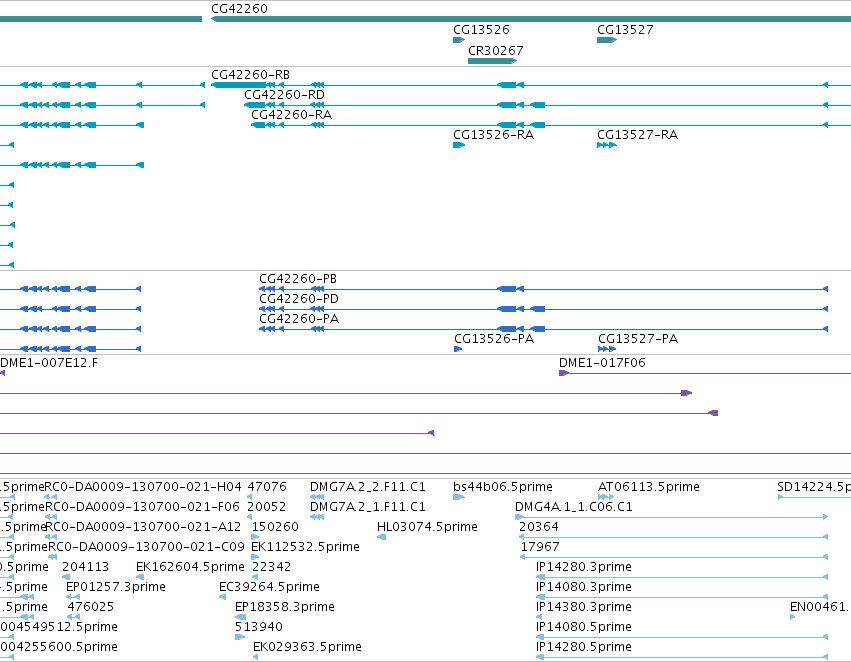
Task: Click the CG13526 gene arrow glyph
Action: 459,40
